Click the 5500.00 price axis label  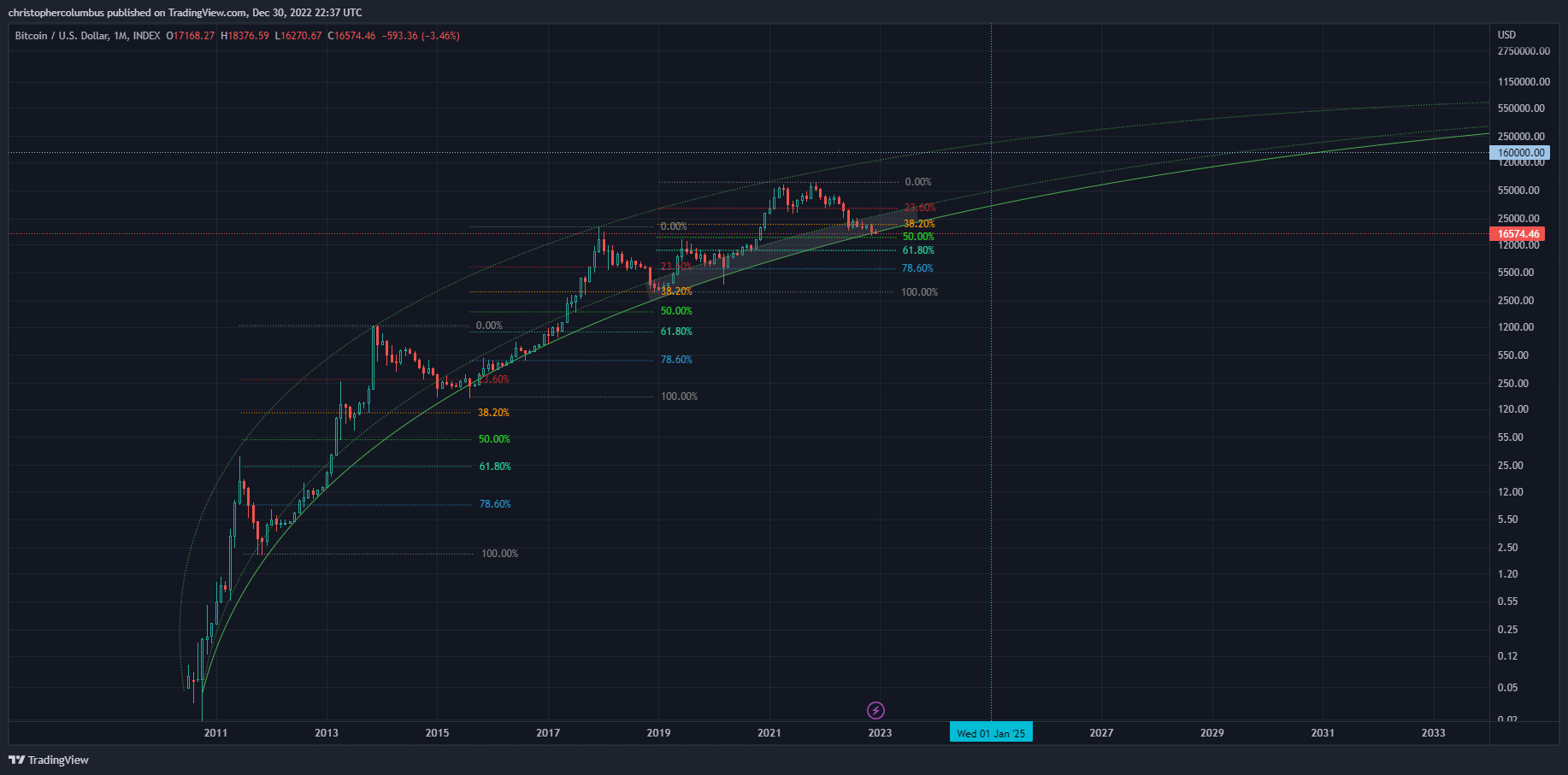[1516, 273]
